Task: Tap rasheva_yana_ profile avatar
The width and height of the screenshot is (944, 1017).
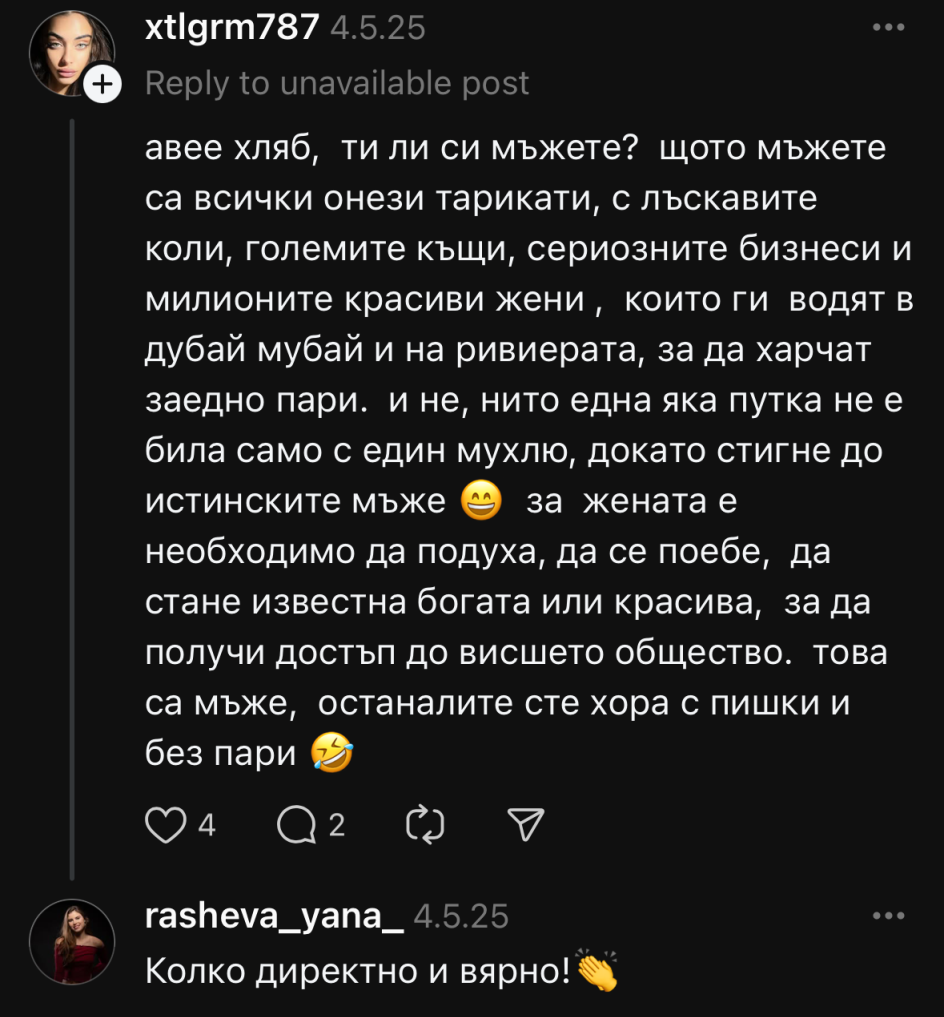Action: 67,941
